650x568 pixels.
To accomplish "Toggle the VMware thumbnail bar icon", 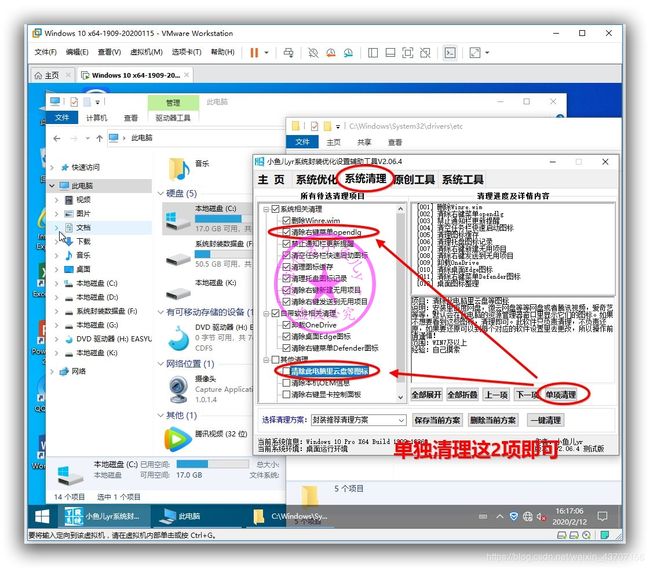I will tap(390, 53).
